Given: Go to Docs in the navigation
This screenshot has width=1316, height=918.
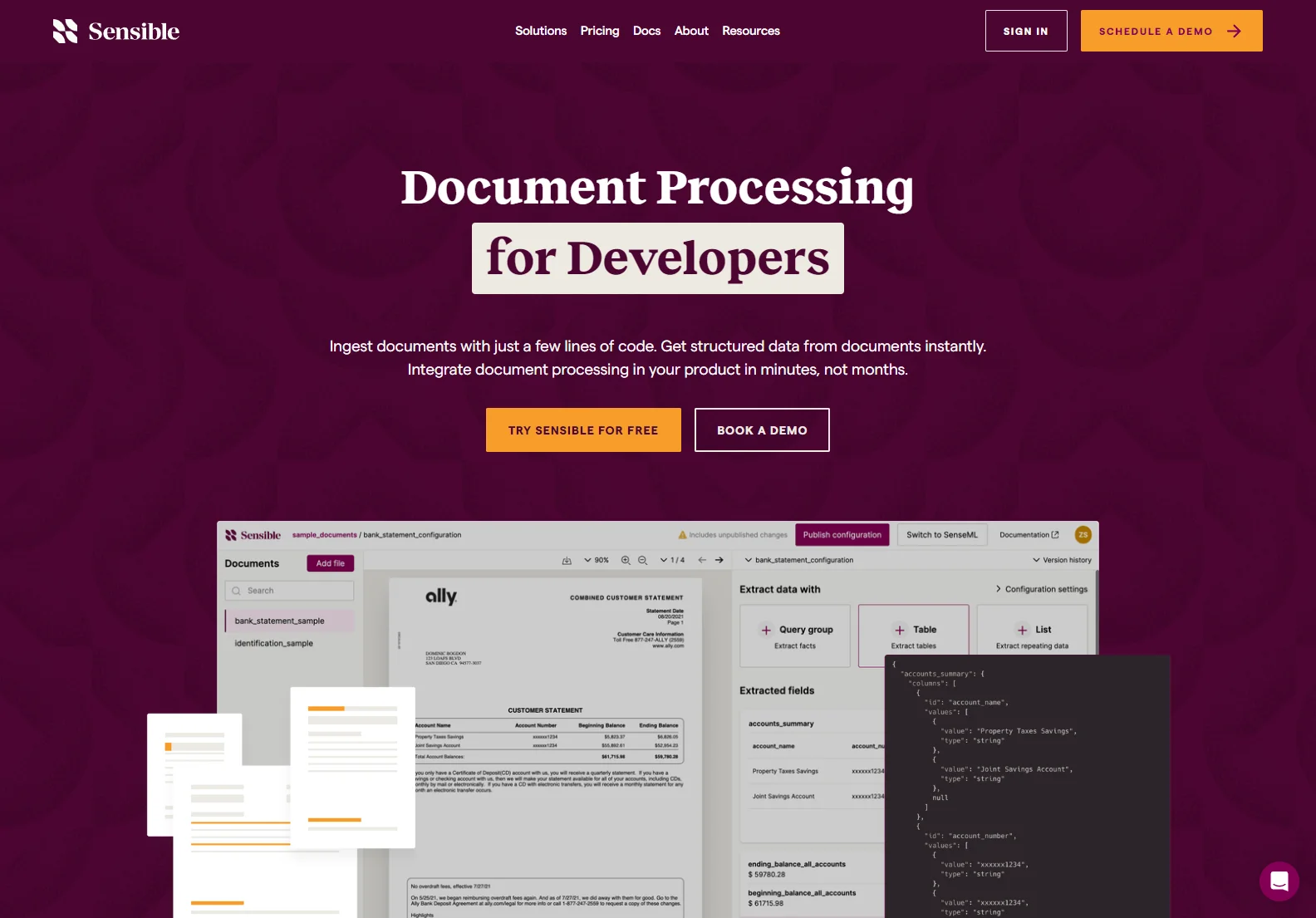Looking at the screenshot, I should click(646, 31).
